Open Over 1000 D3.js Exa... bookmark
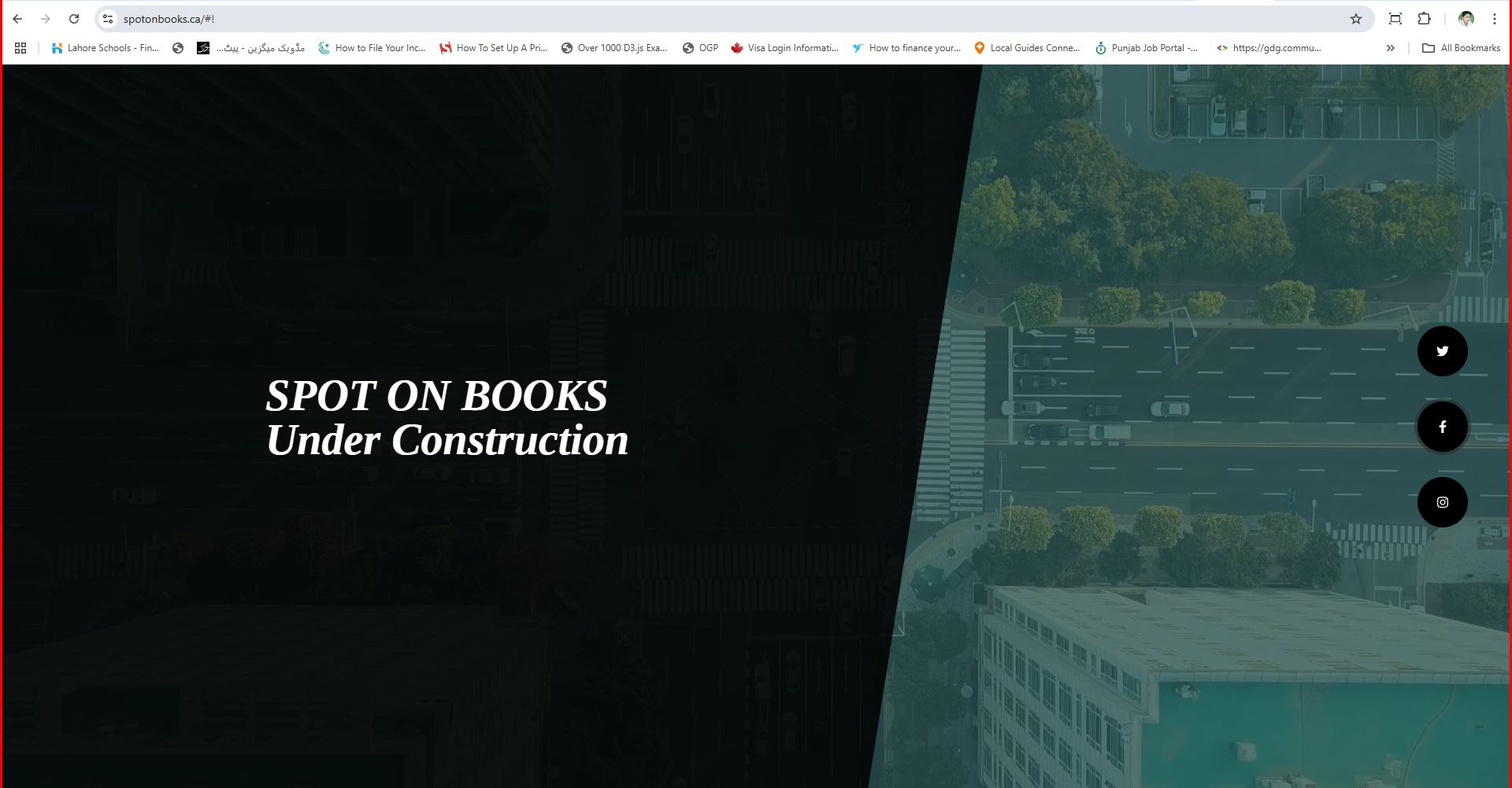 (x=614, y=48)
